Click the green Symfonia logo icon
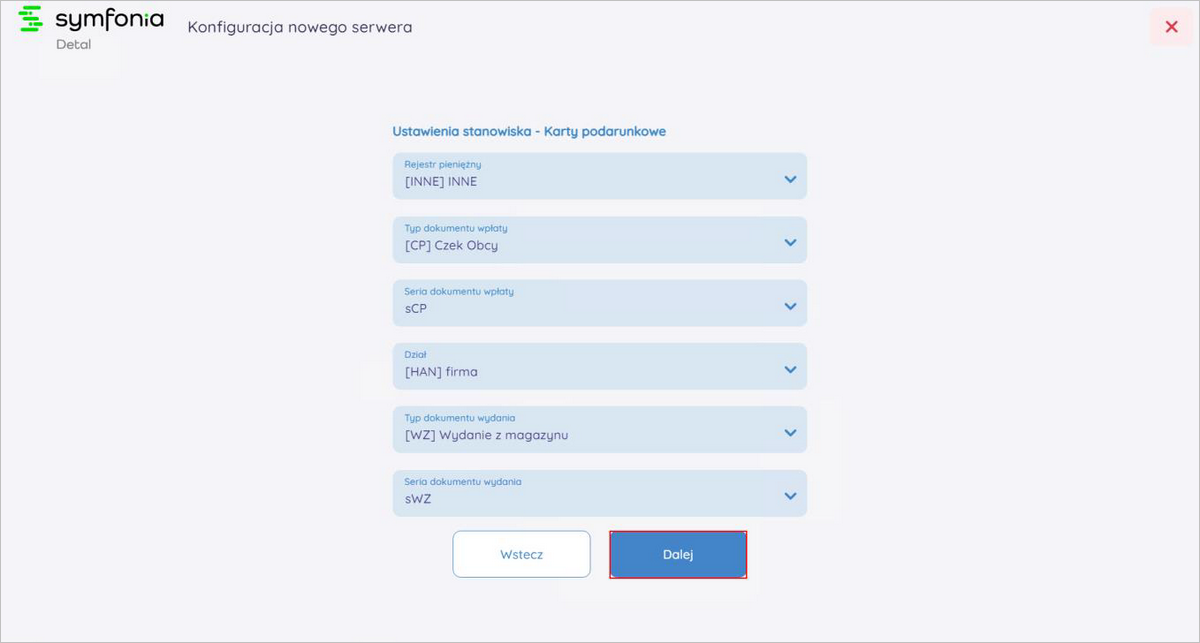Image resolution: width=1200 pixels, height=643 pixels. 32,19
